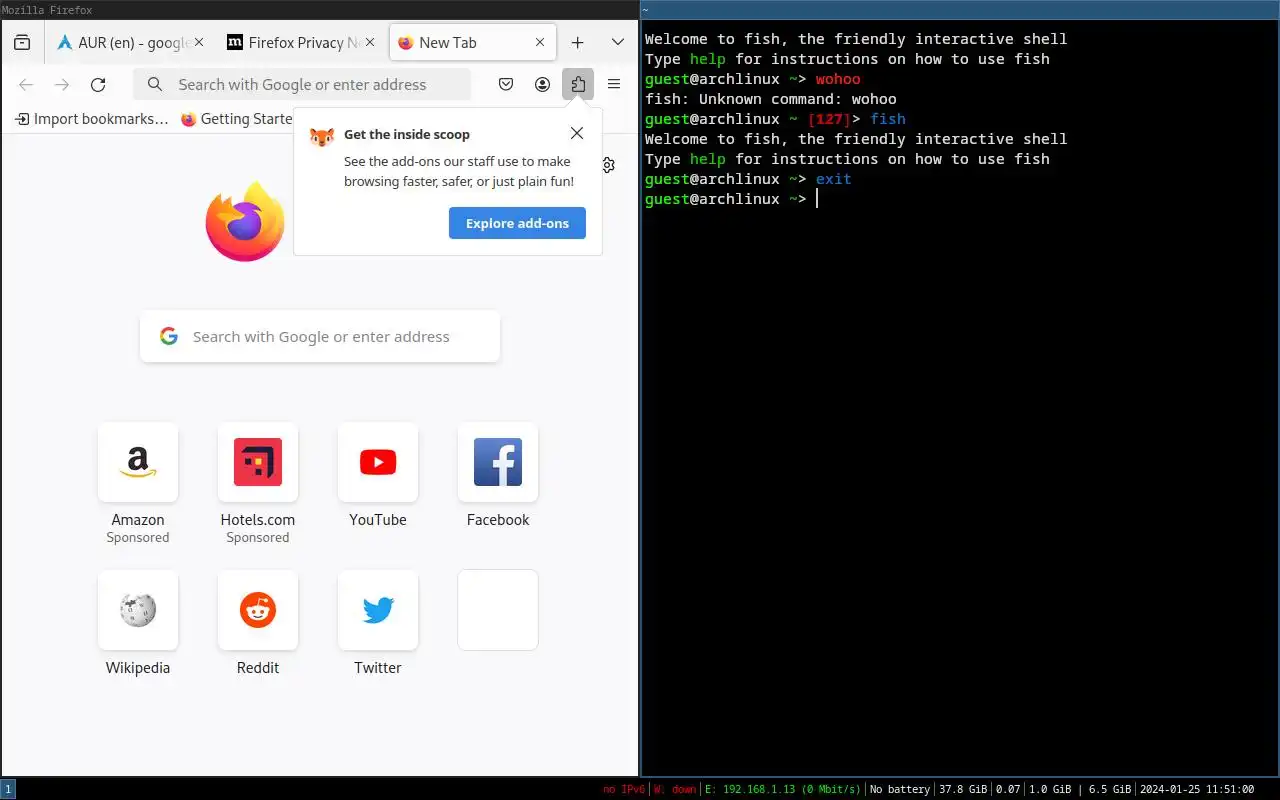Click the first green 'help' word in terminal
This screenshot has height=800, width=1280.
pyautogui.click(x=708, y=59)
